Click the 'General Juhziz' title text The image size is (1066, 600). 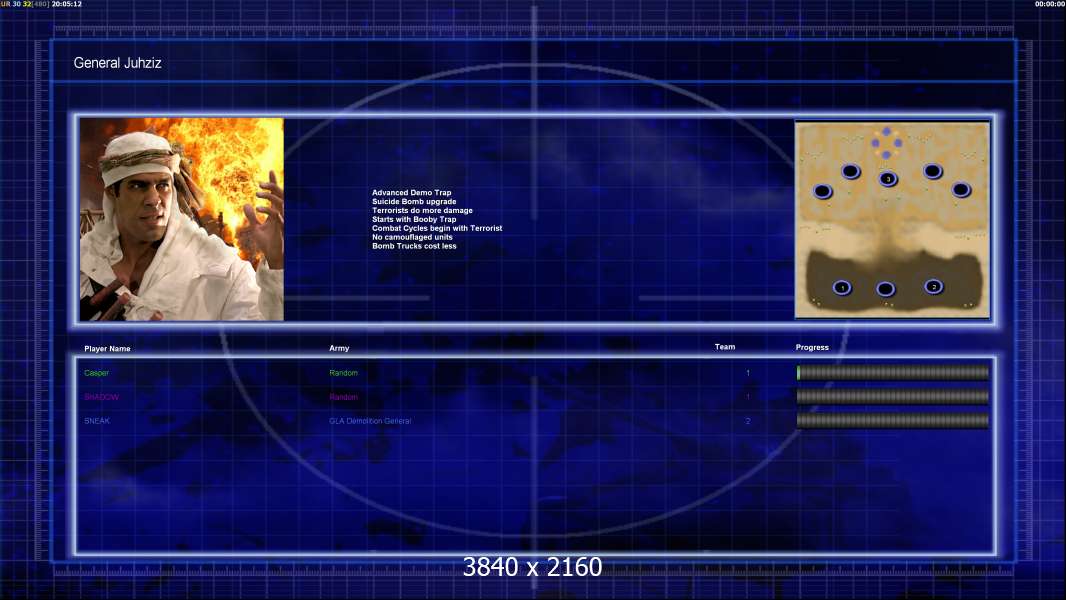[x=118, y=63]
